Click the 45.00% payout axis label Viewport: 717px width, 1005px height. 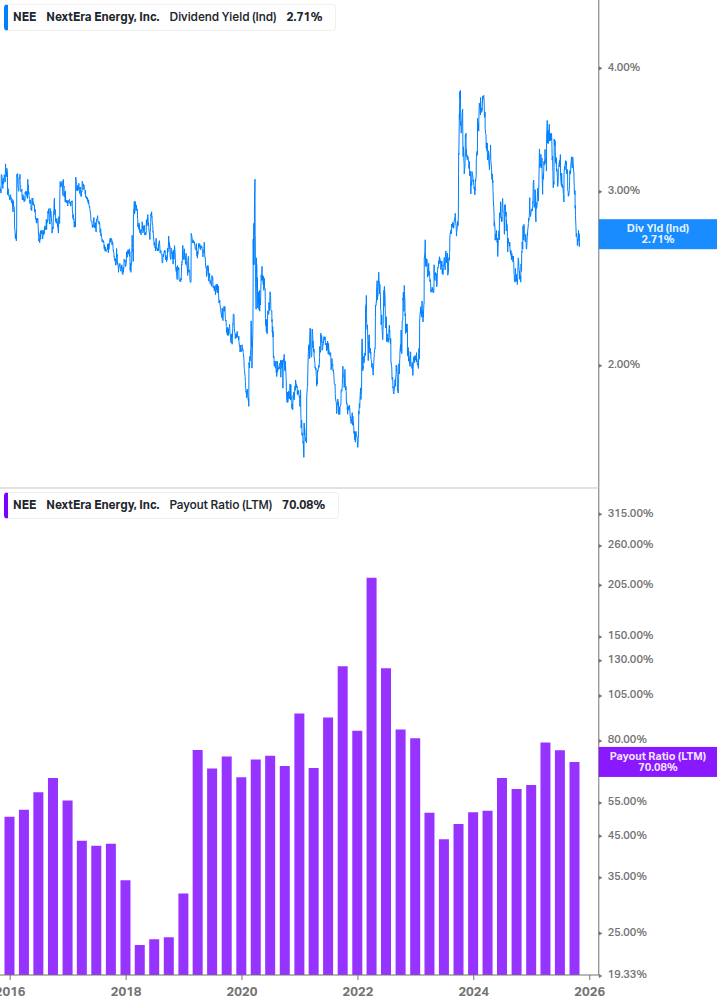point(627,835)
